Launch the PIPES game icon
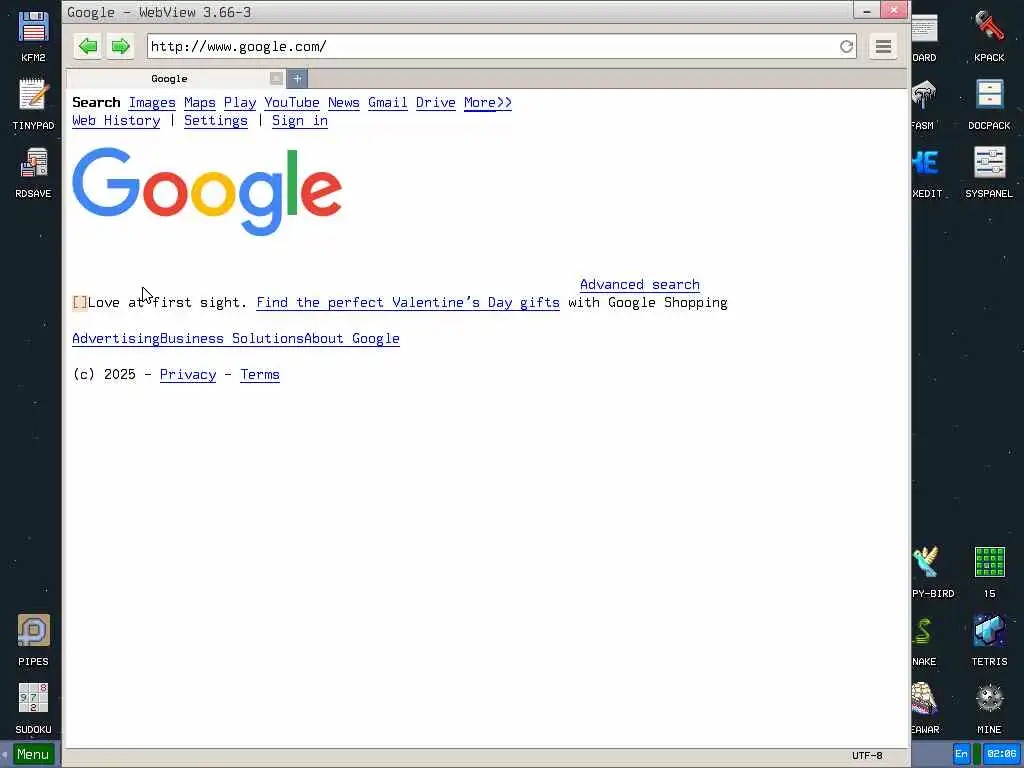 (x=33, y=640)
